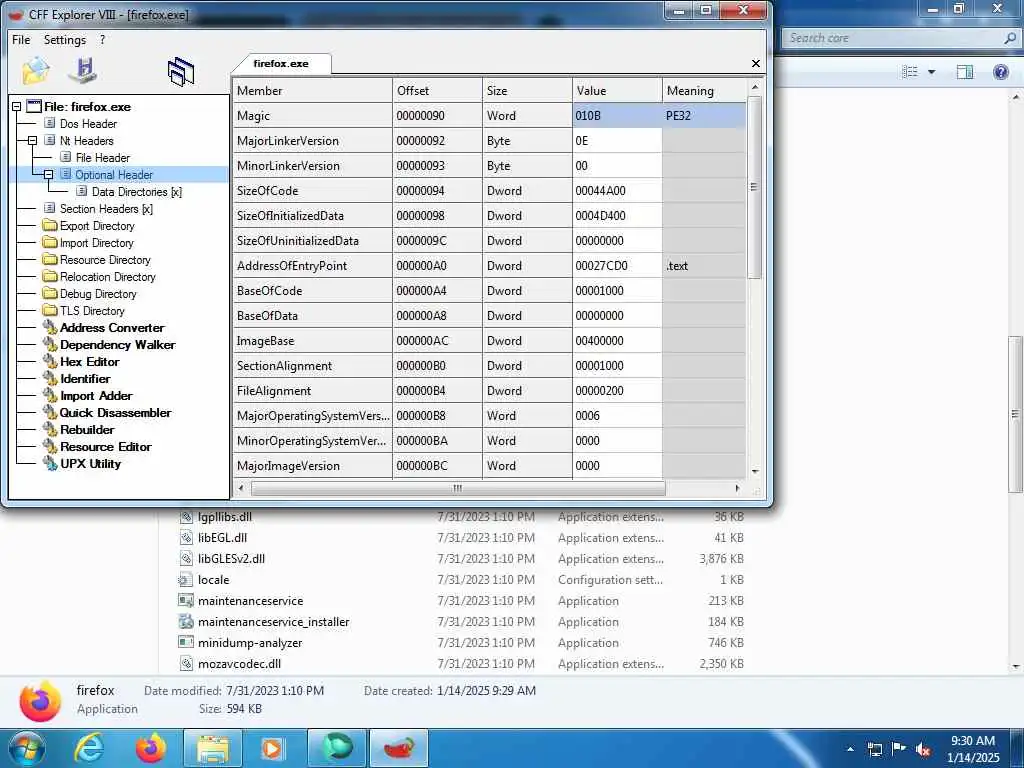Click the Open file toolbar icon
This screenshot has width=1024, height=768.
pyautogui.click(x=35, y=71)
